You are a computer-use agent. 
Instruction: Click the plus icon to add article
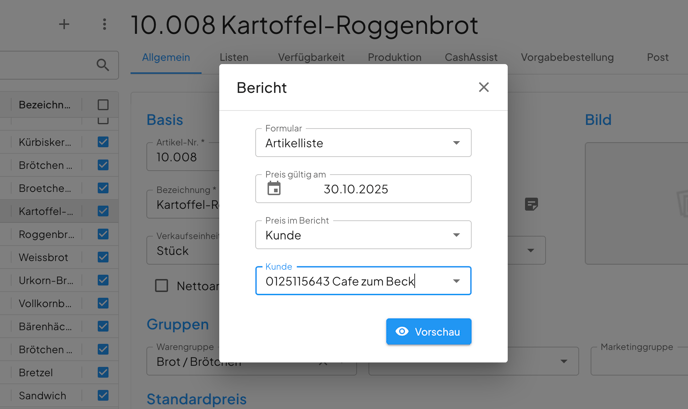tap(64, 24)
